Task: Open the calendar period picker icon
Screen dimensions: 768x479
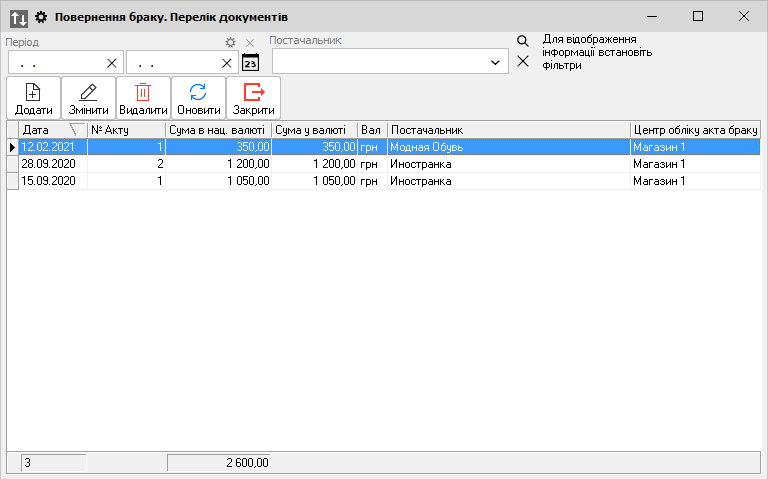Action: [250, 63]
